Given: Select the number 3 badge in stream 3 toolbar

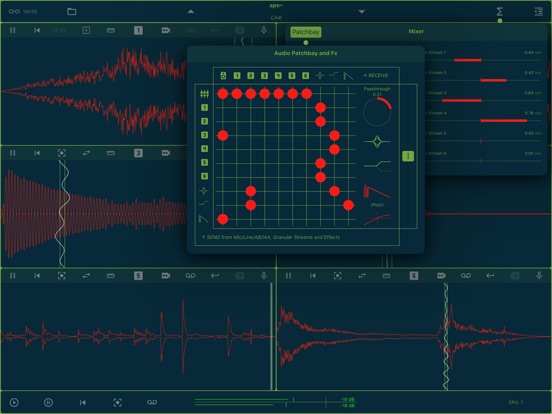Looking at the screenshot, I should [x=138, y=153].
